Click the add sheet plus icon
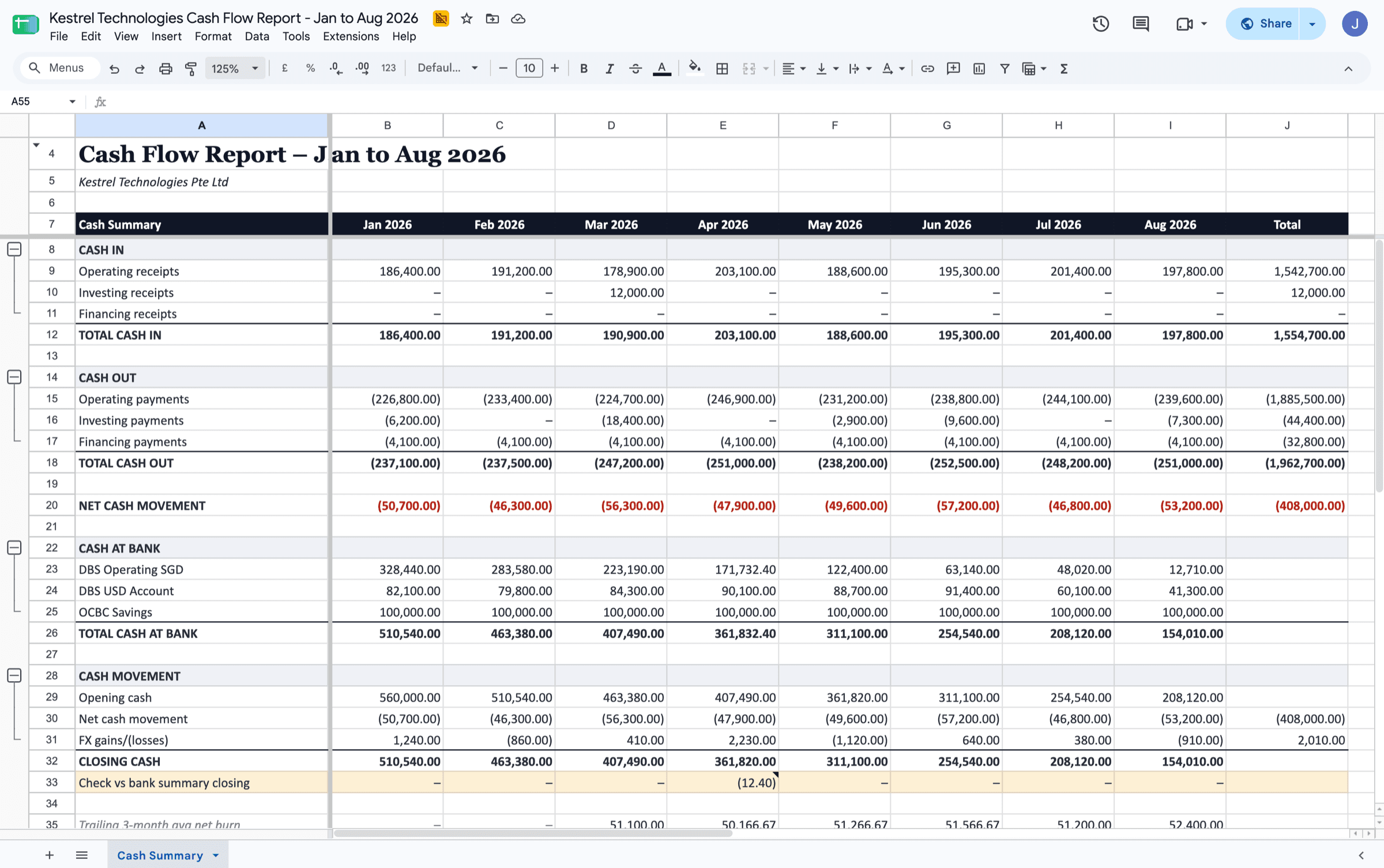Image resolution: width=1384 pixels, height=868 pixels. pyautogui.click(x=50, y=855)
